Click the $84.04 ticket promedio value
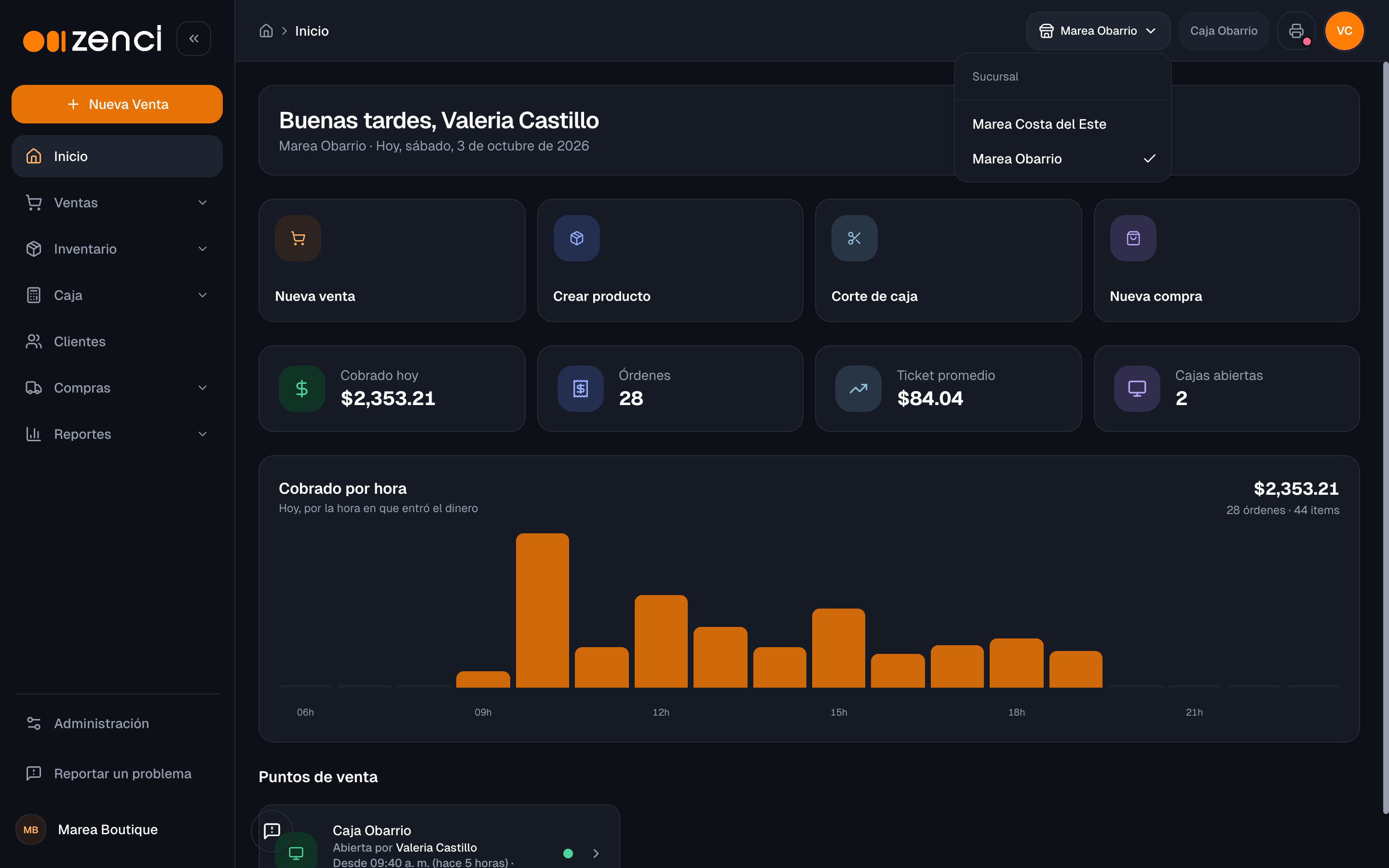1389x868 pixels. coord(930,398)
